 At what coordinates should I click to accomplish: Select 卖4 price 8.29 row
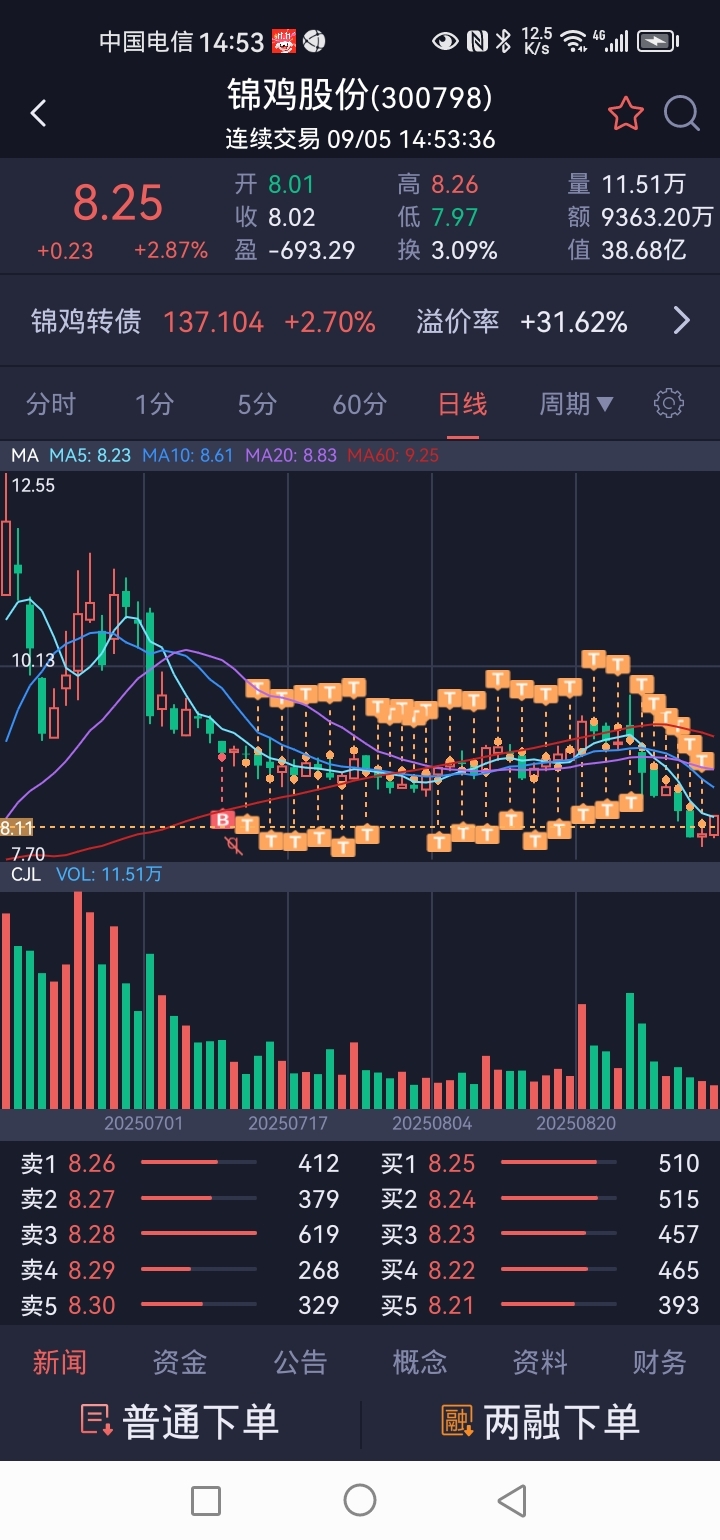click(180, 1270)
